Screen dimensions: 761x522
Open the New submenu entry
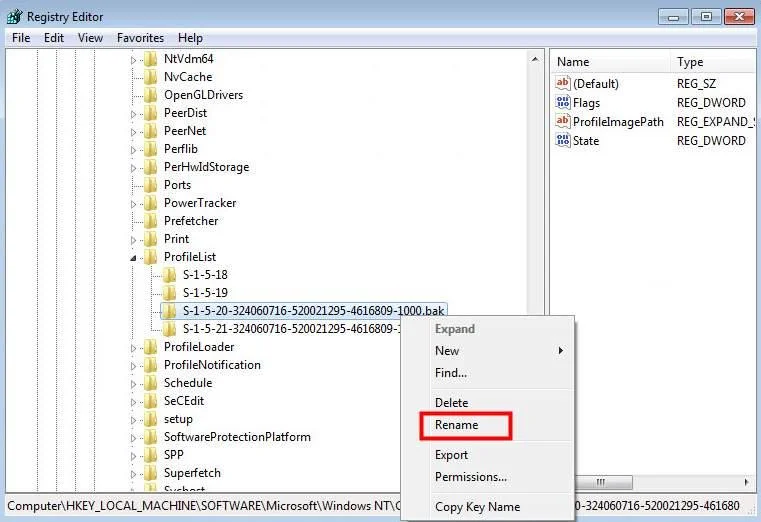pos(500,351)
